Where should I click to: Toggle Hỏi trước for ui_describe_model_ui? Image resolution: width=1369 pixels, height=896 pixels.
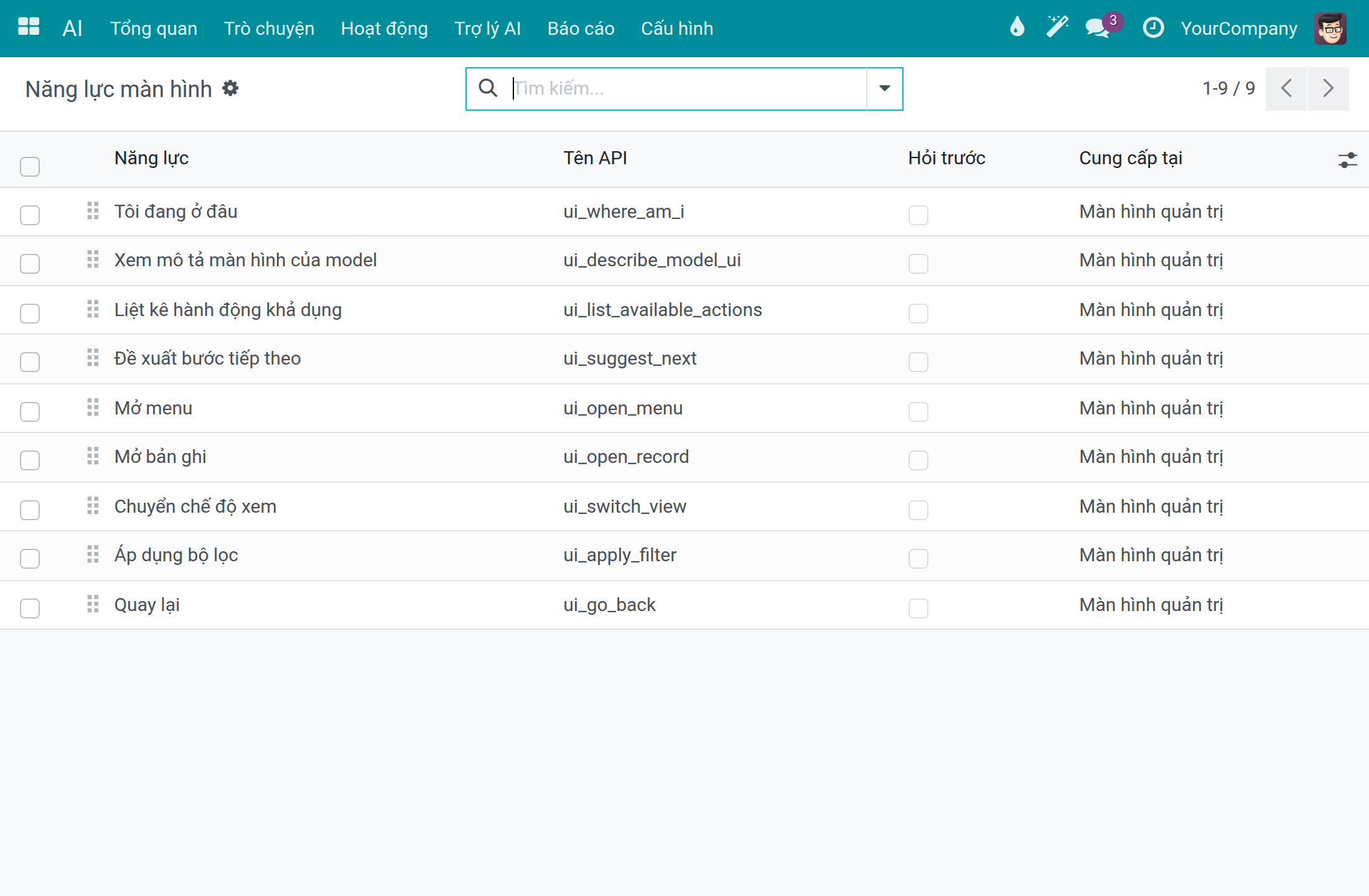[x=918, y=264]
